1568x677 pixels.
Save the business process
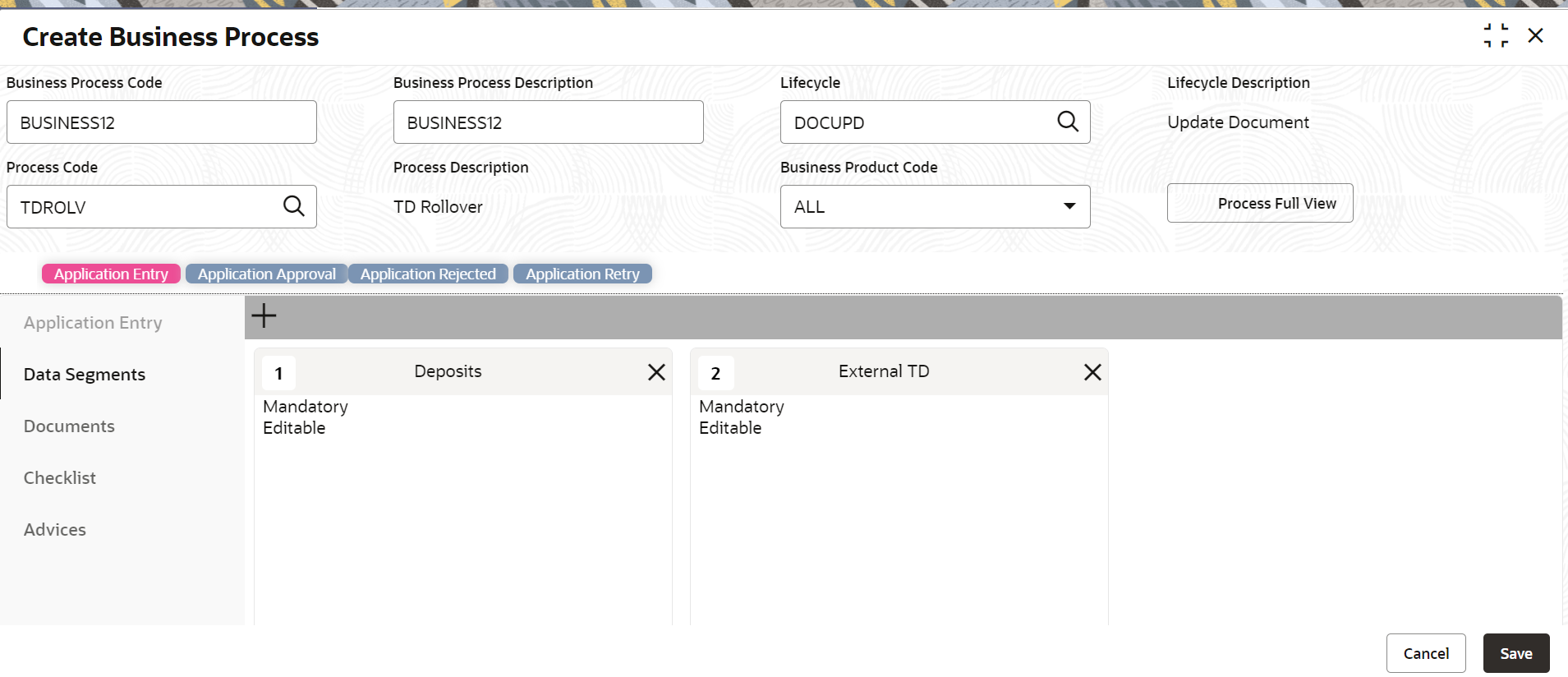coord(1515,653)
